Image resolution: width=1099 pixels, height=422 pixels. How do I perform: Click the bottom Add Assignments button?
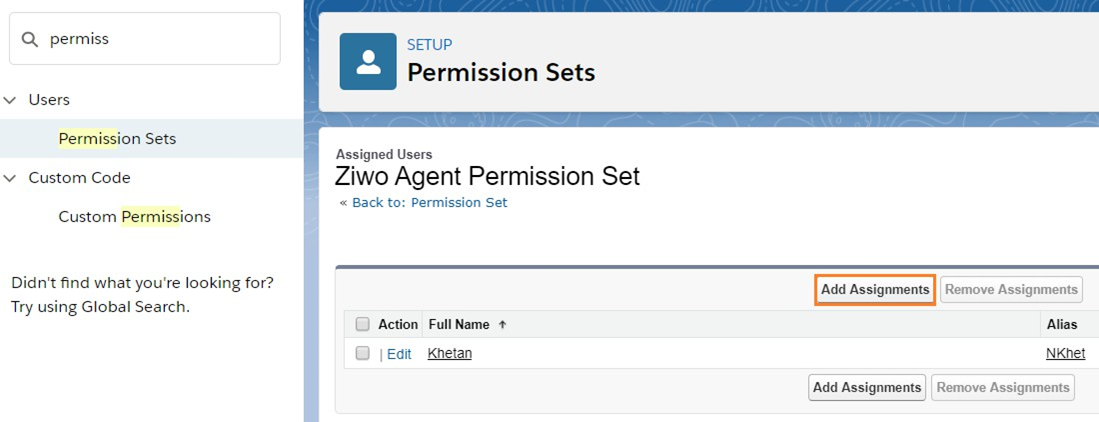(867, 388)
